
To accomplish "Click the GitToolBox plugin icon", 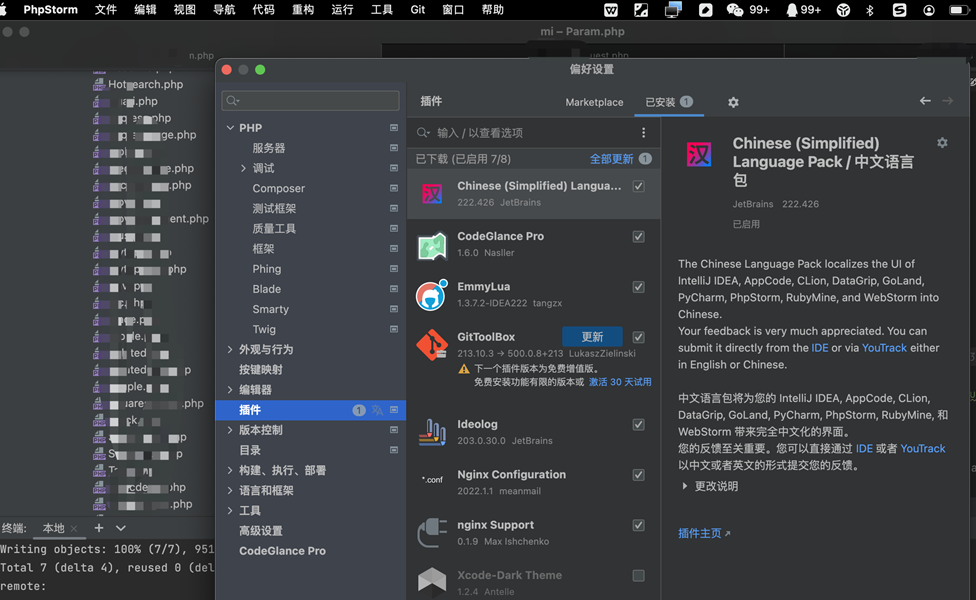I will coord(432,345).
